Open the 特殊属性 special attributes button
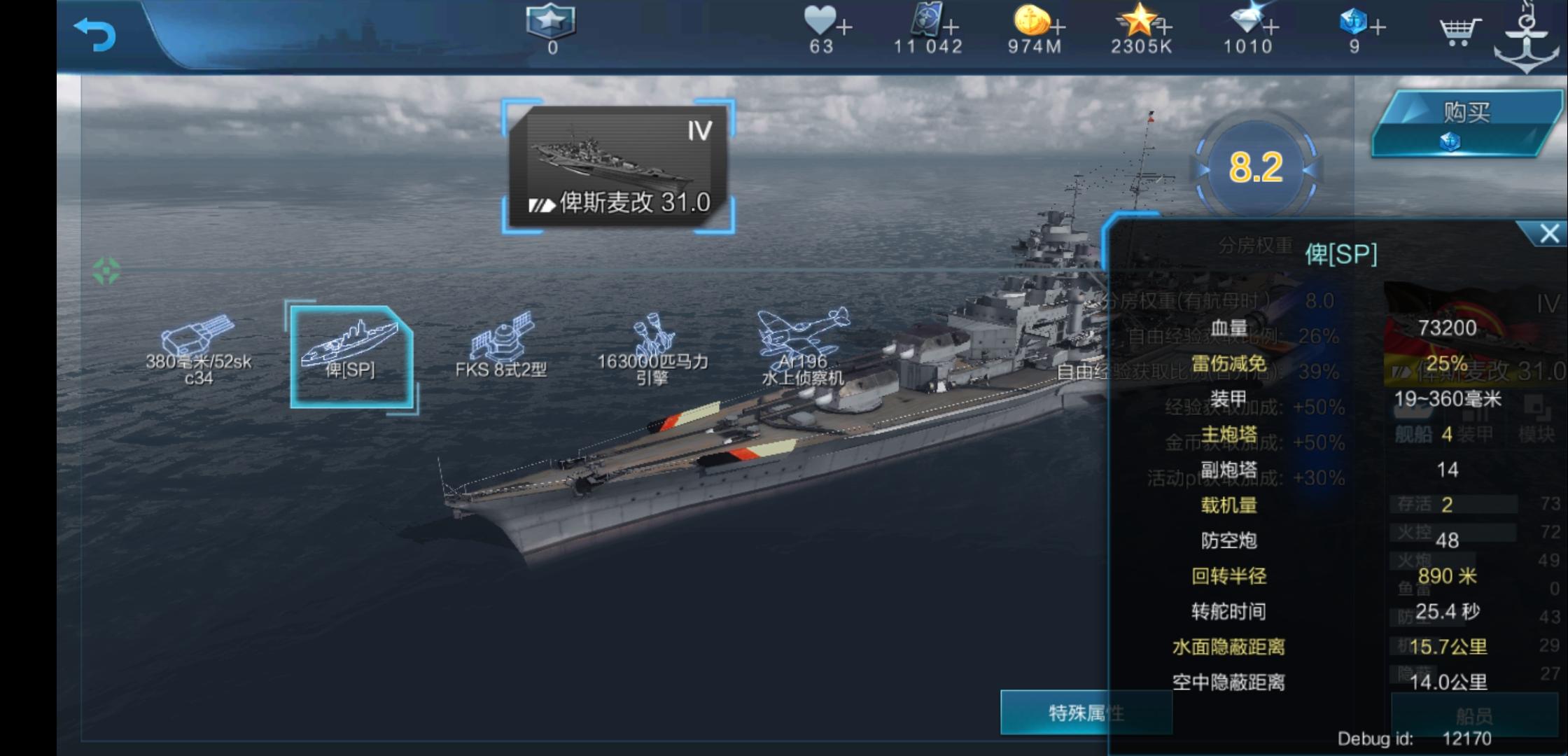1568x756 pixels. click(1086, 713)
